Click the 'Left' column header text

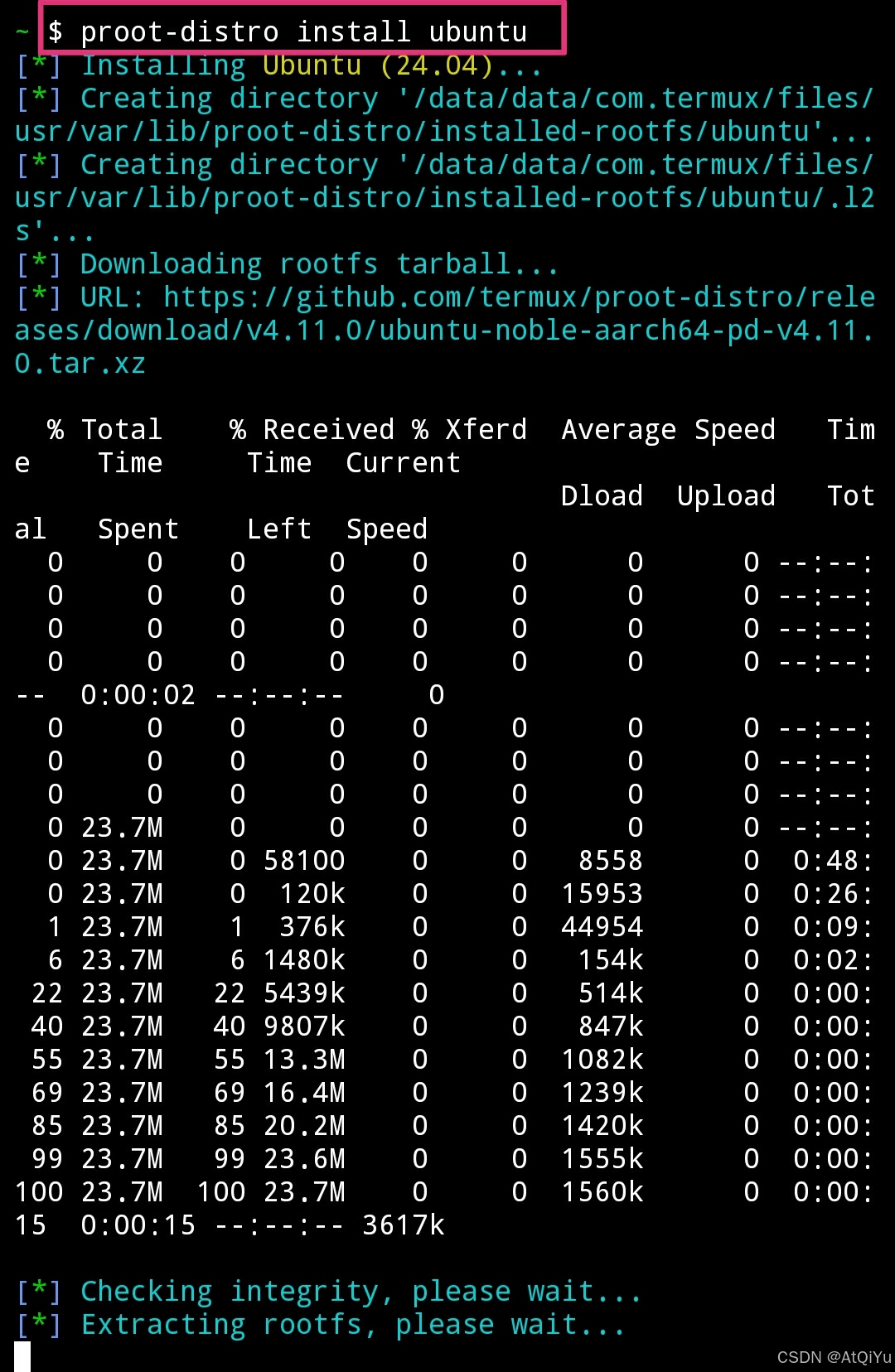point(279,529)
